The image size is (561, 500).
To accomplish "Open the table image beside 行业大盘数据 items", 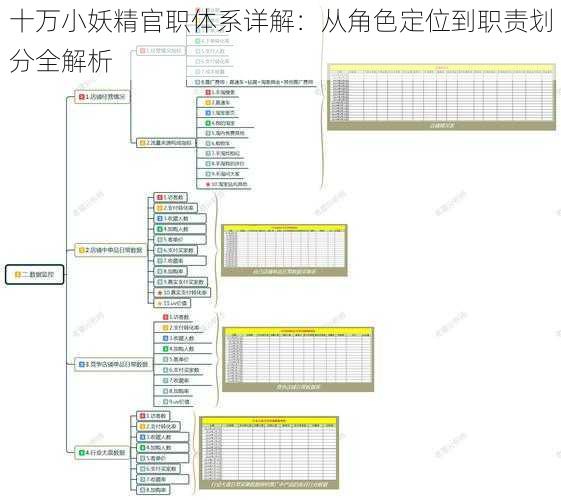I will click(269, 453).
